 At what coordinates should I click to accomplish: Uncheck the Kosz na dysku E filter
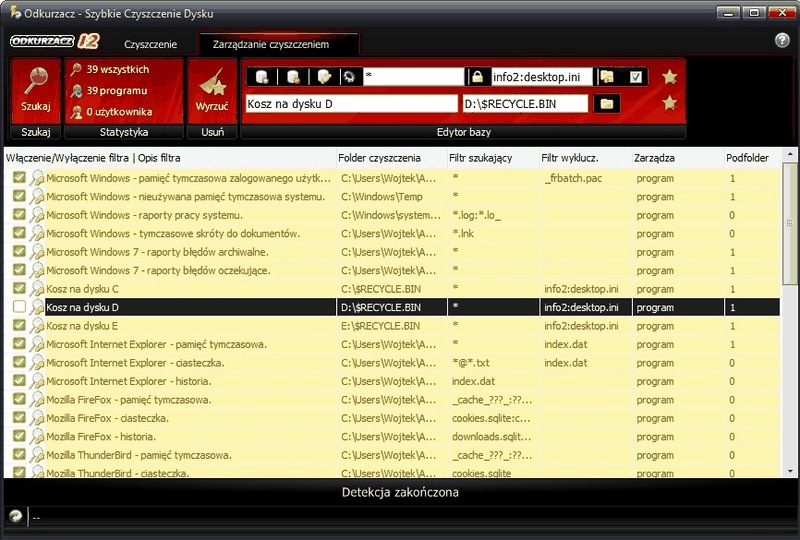coord(19,325)
